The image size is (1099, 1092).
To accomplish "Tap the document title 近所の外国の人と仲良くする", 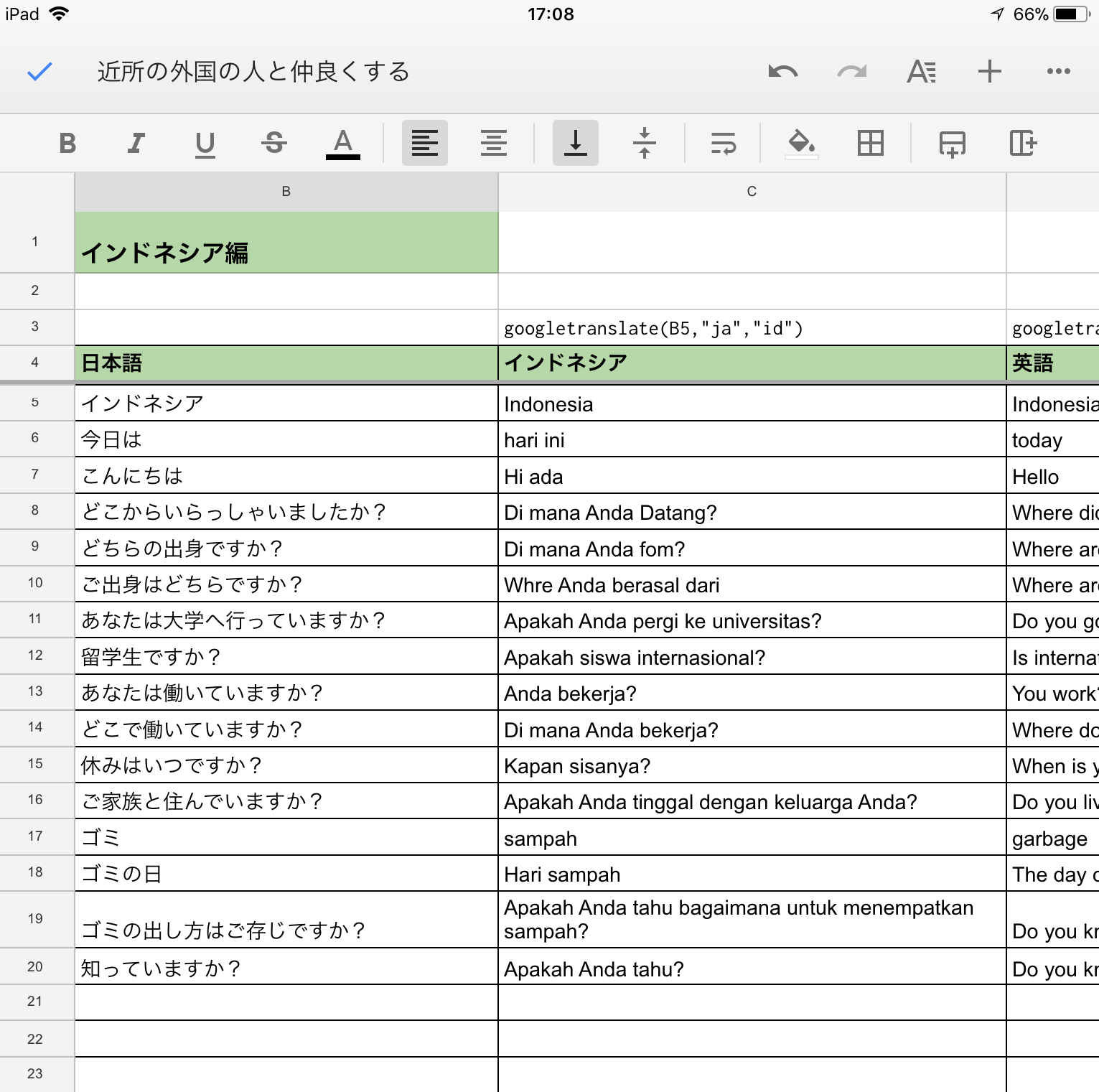I will [253, 71].
